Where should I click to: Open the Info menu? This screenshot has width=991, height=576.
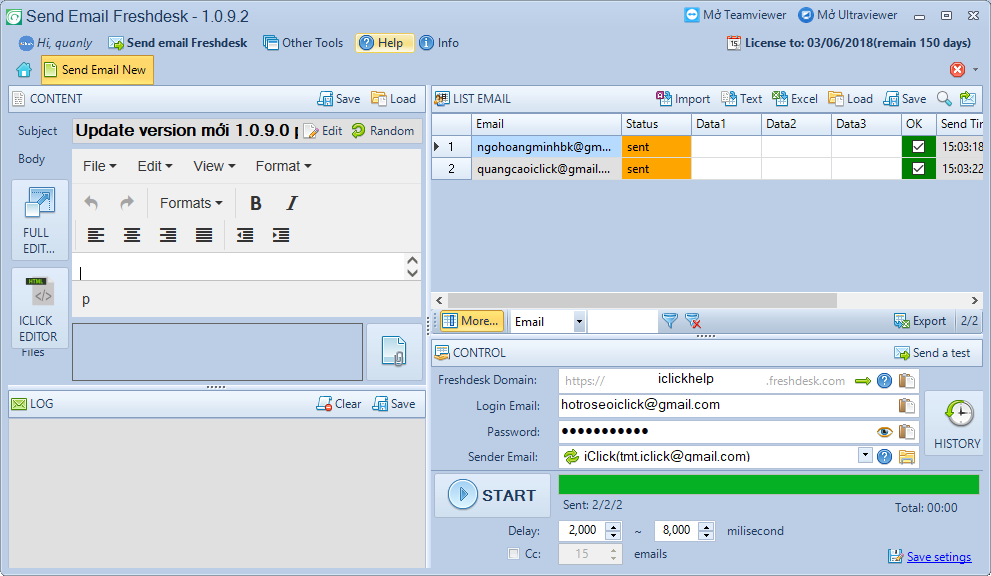[439, 43]
